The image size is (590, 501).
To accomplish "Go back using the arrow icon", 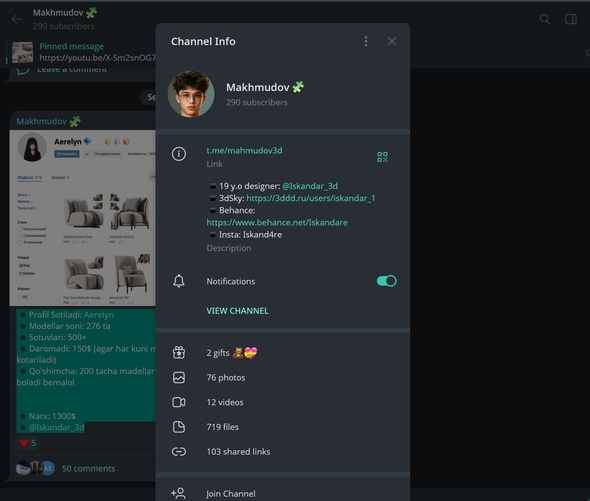I will (16, 19).
